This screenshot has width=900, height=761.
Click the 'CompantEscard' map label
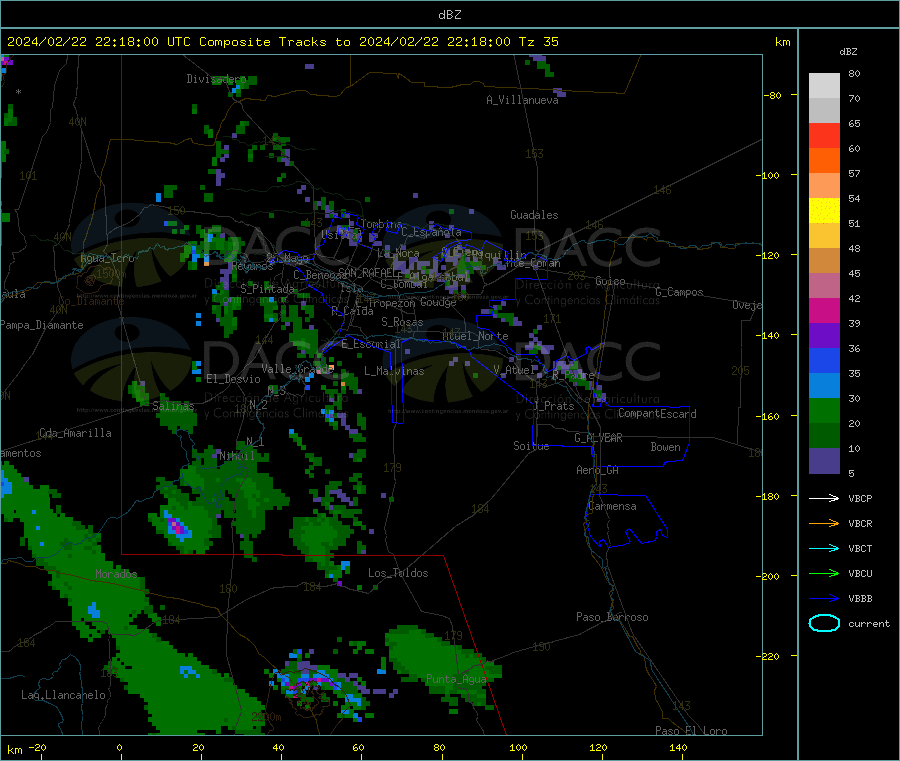657,414
